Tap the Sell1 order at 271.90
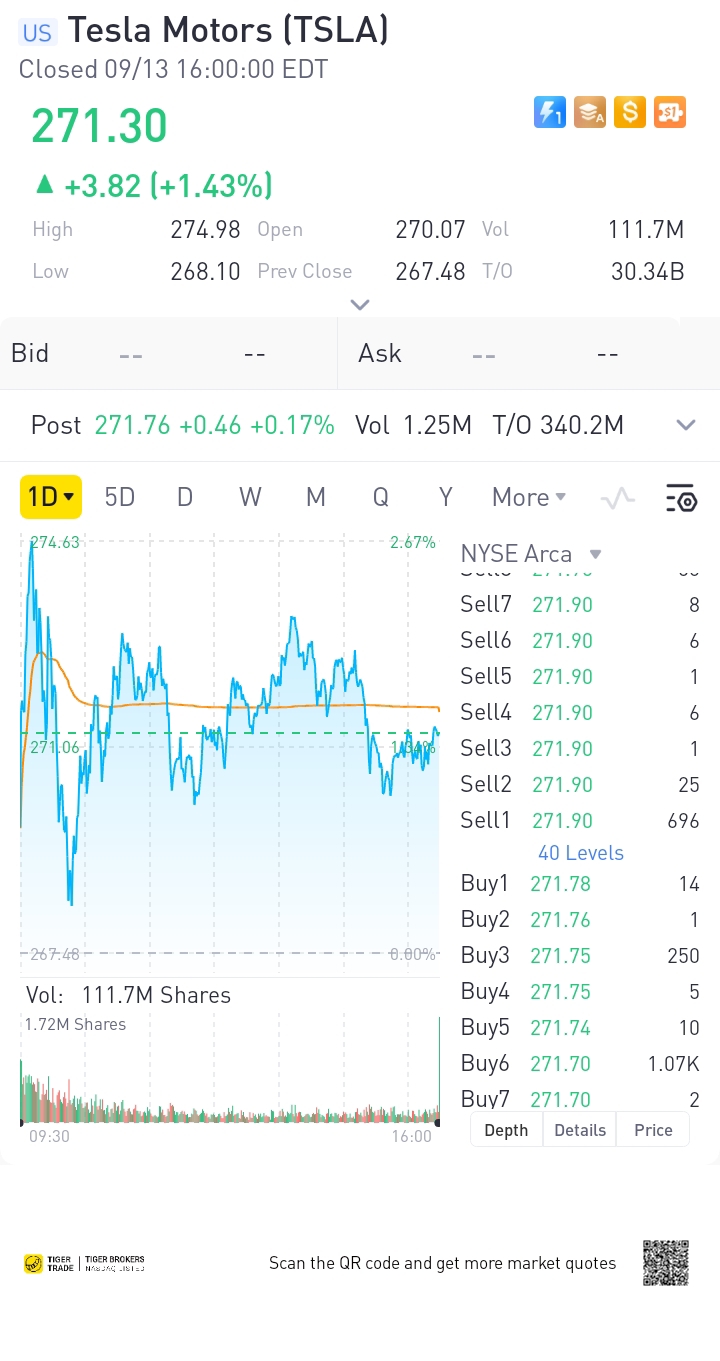The height and width of the screenshot is (1361, 720). pyautogui.click(x=580, y=821)
